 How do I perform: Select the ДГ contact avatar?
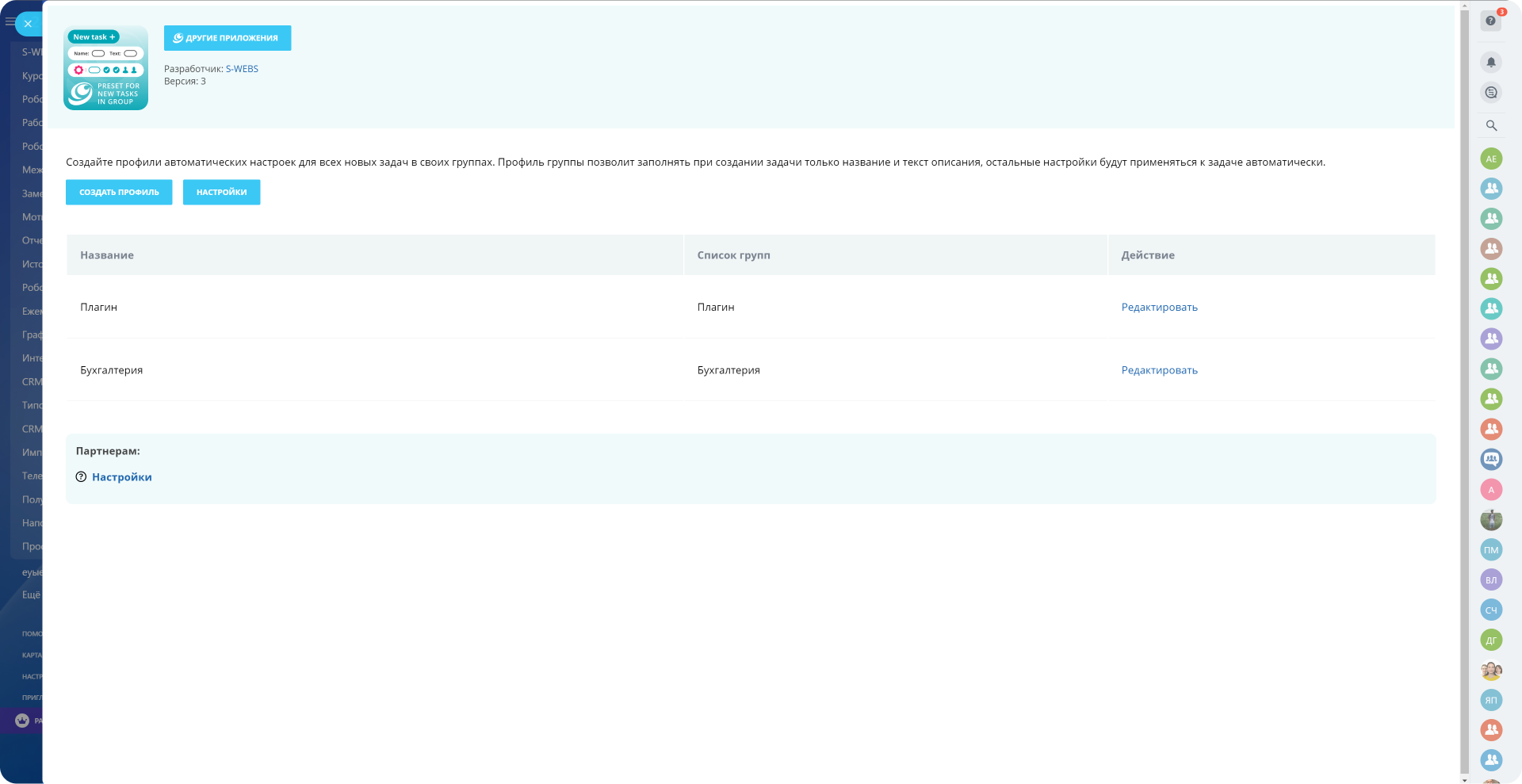pyautogui.click(x=1491, y=640)
